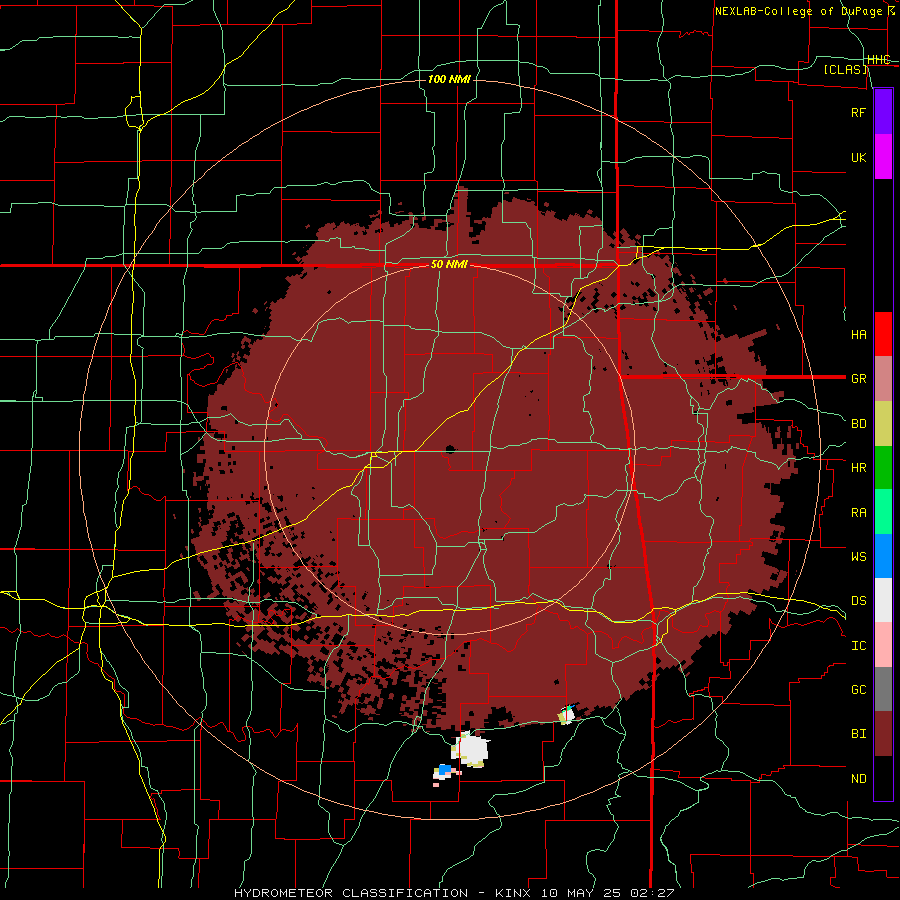900x900 pixels.
Task: Click the HYDROMETEOR CLASSIFICATION title text
Action: pyautogui.click(x=351, y=893)
